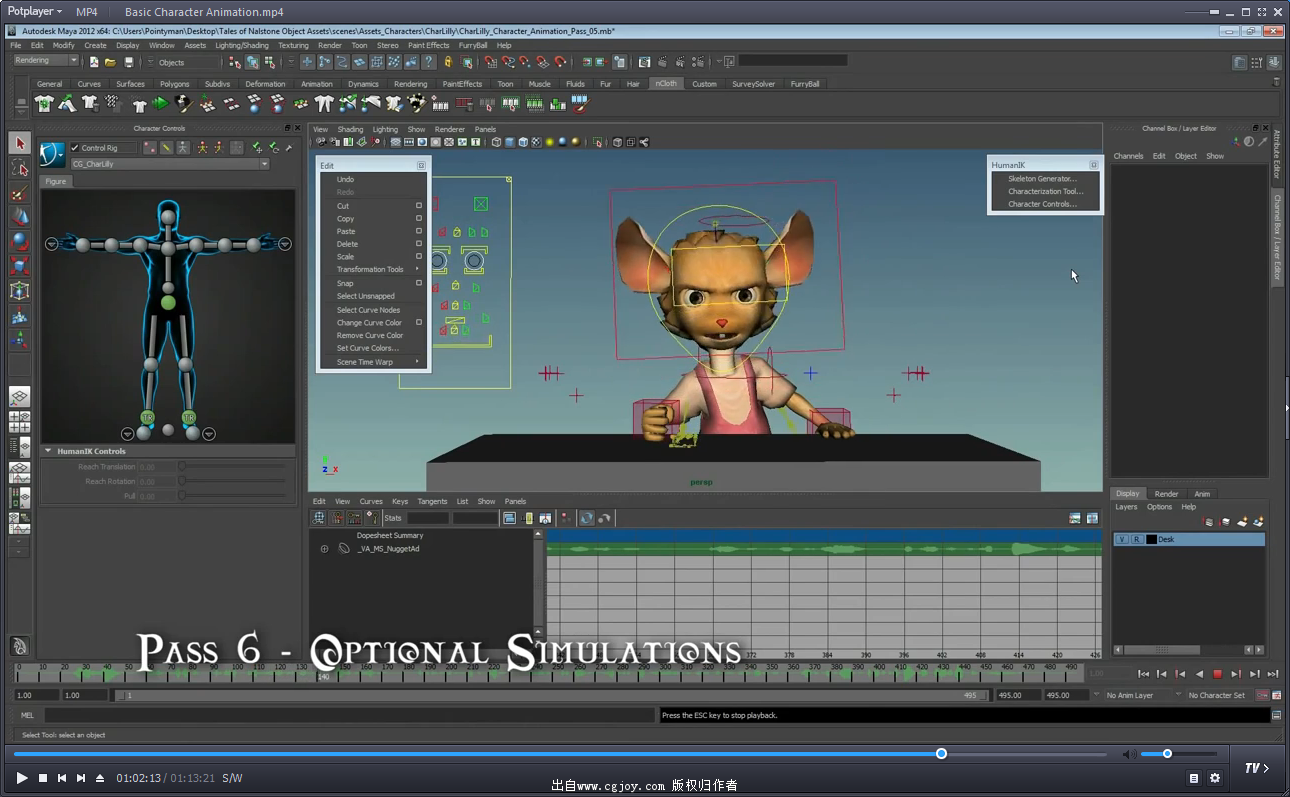The width and height of the screenshot is (1290, 797).
Task: Pick the Rotate tool in toolbox
Action: pyautogui.click(x=19, y=241)
